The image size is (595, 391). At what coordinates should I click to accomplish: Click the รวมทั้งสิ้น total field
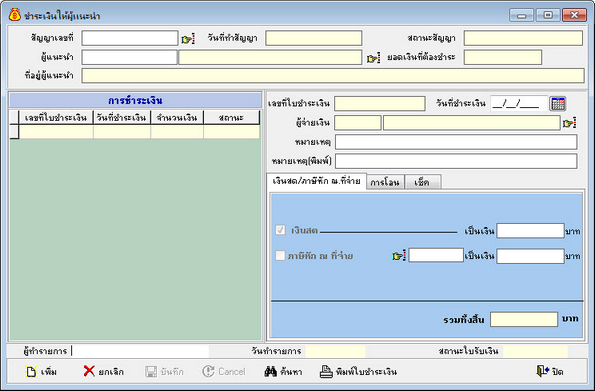pos(524,320)
